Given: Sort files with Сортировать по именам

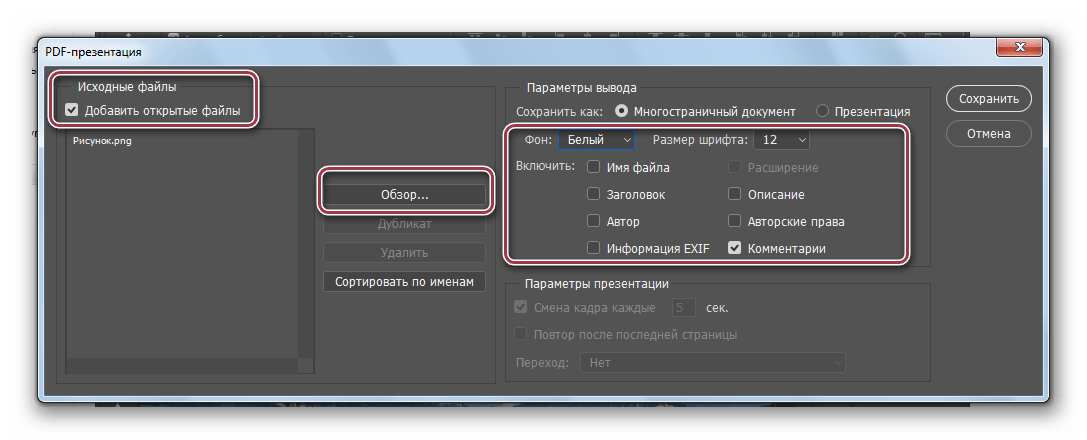Looking at the screenshot, I should coord(405,281).
